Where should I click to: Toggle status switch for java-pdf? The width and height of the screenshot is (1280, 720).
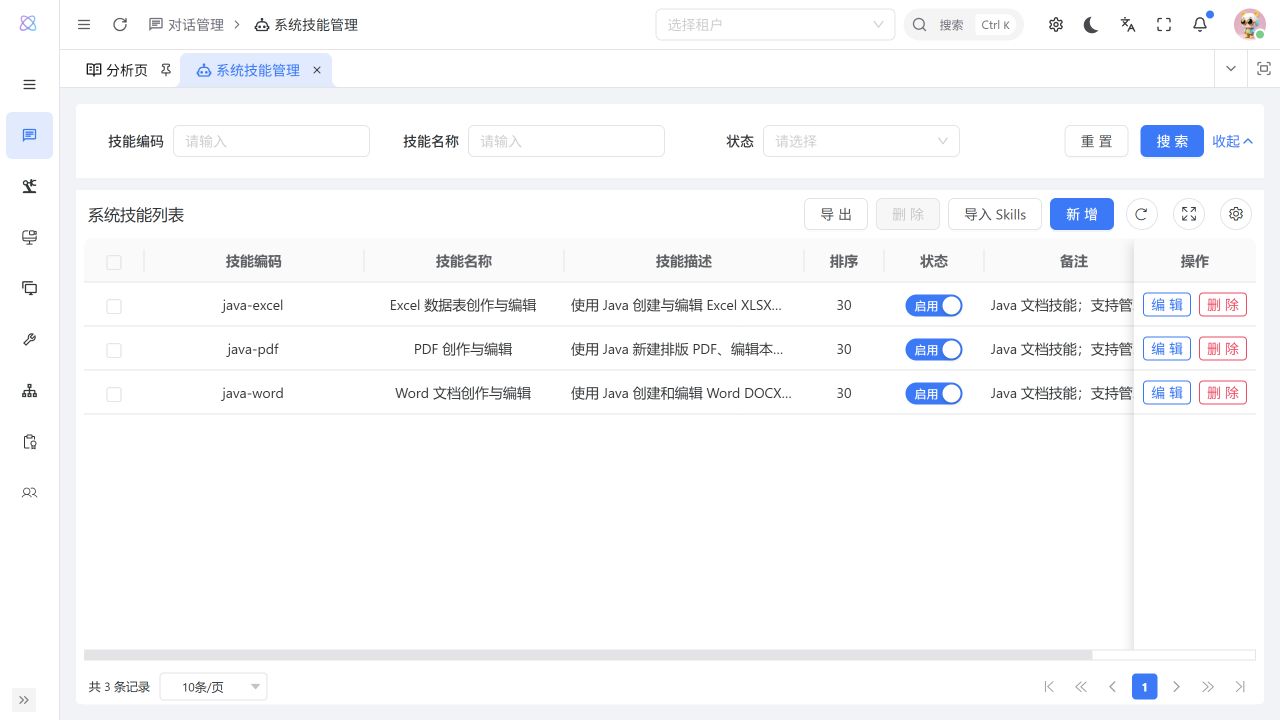pyautogui.click(x=934, y=350)
